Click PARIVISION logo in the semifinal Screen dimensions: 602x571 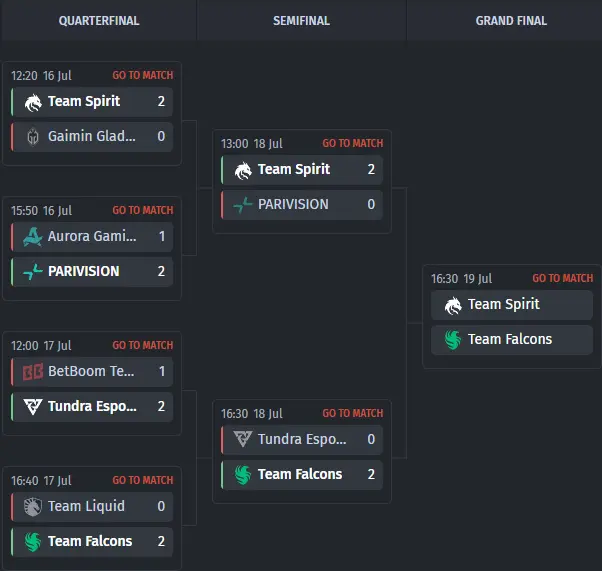(x=243, y=205)
